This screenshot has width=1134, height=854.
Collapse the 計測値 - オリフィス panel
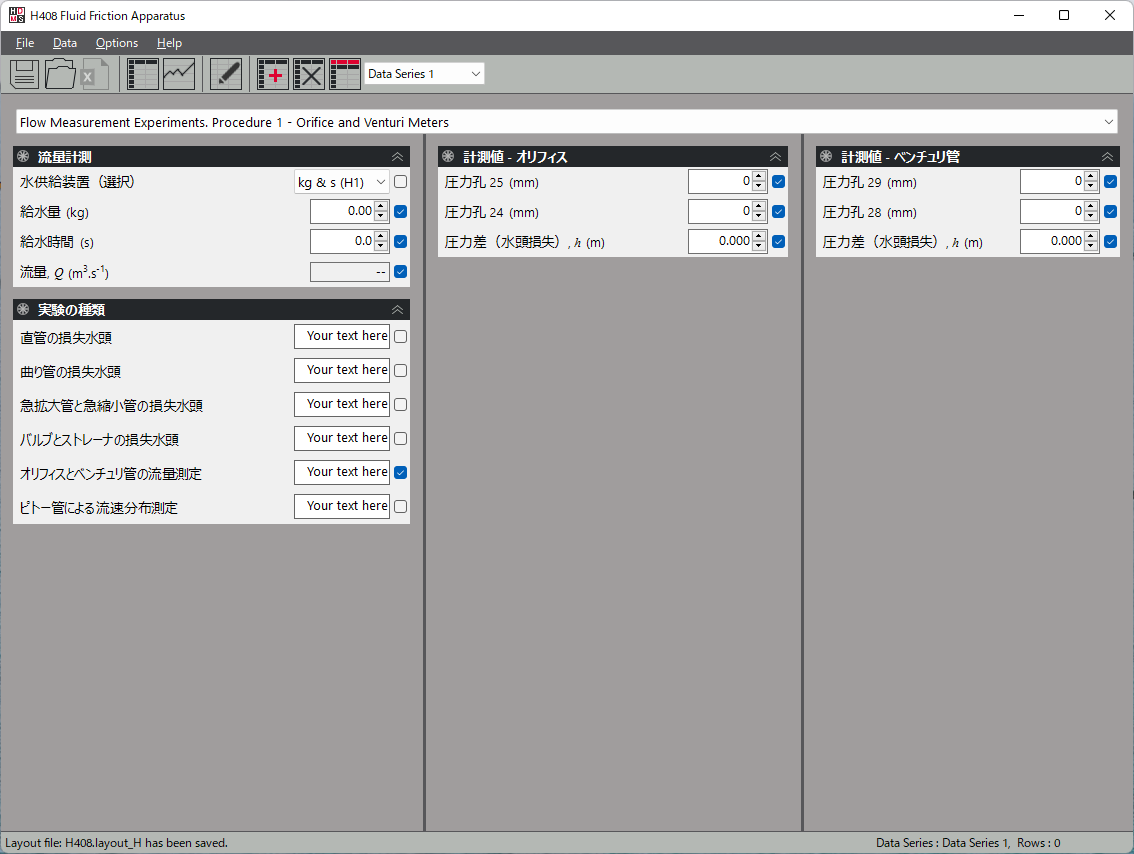tap(775, 157)
